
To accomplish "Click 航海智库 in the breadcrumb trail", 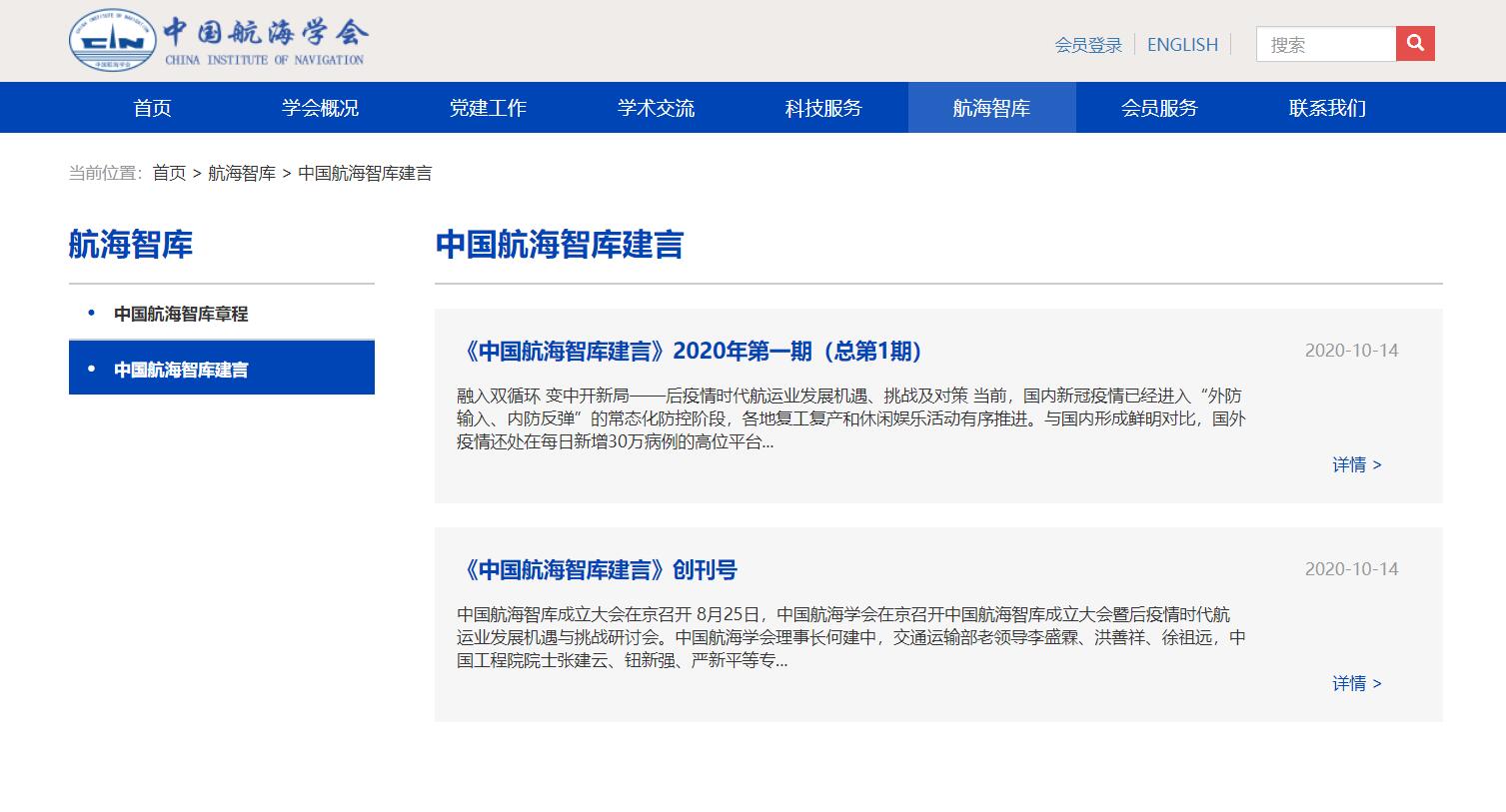I will (x=242, y=173).
